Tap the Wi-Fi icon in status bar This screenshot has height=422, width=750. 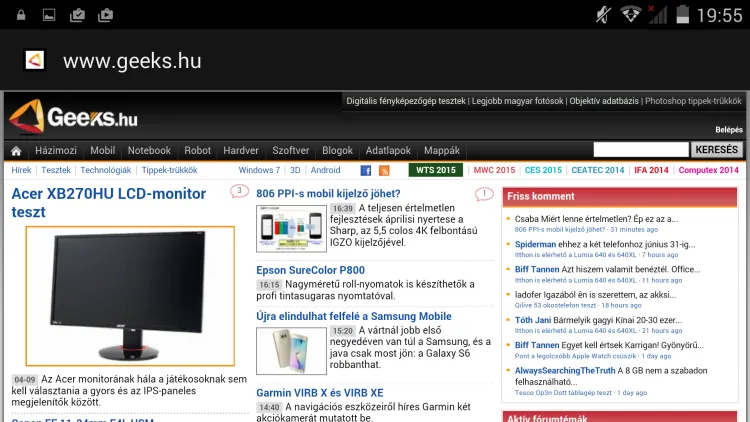point(630,14)
